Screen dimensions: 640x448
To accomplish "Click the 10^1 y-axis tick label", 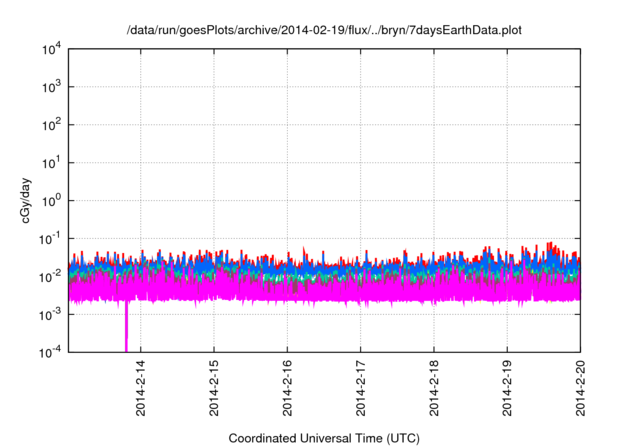I will (53, 162).
